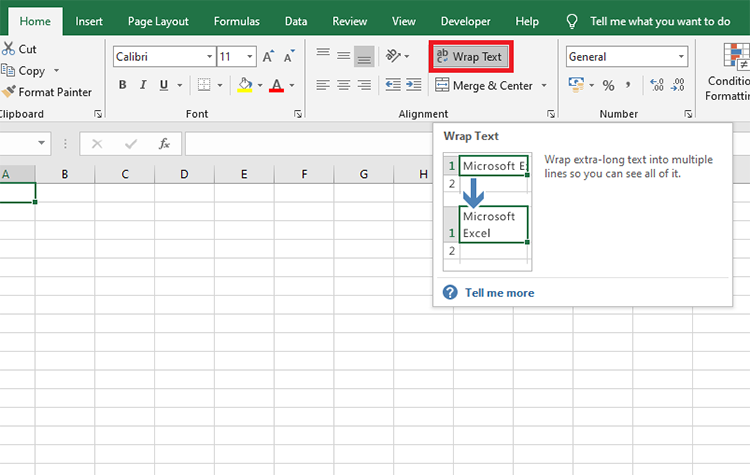Center cell text horizontally

coord(343,85)
